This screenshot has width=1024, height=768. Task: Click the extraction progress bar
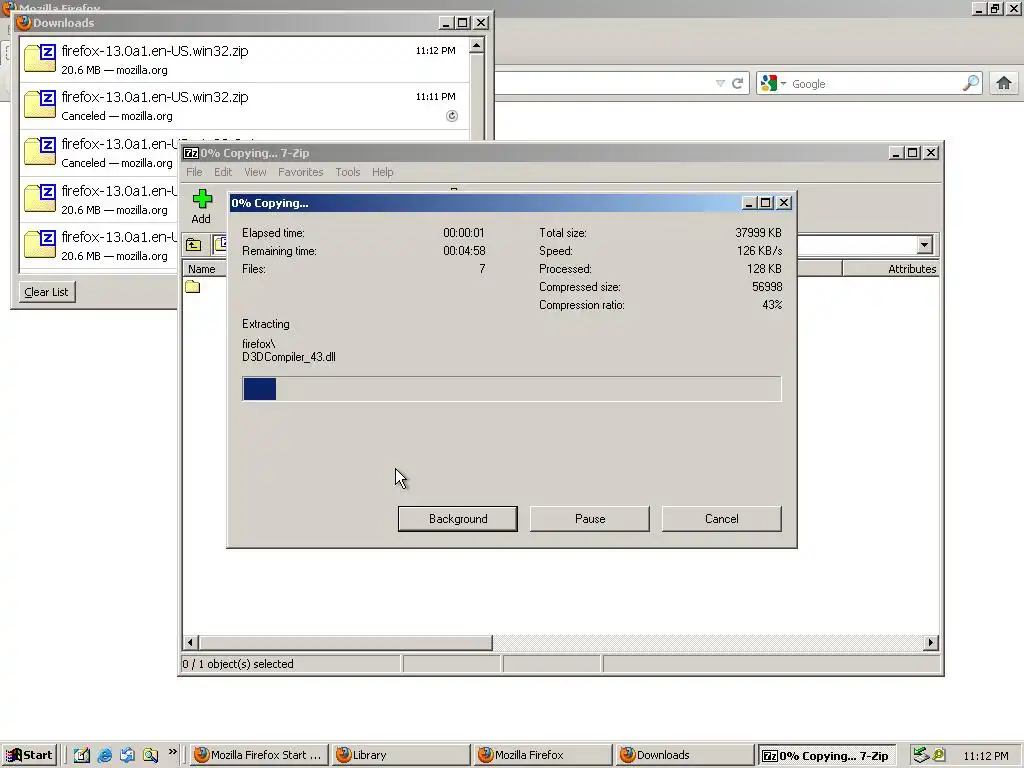point(511,389)
